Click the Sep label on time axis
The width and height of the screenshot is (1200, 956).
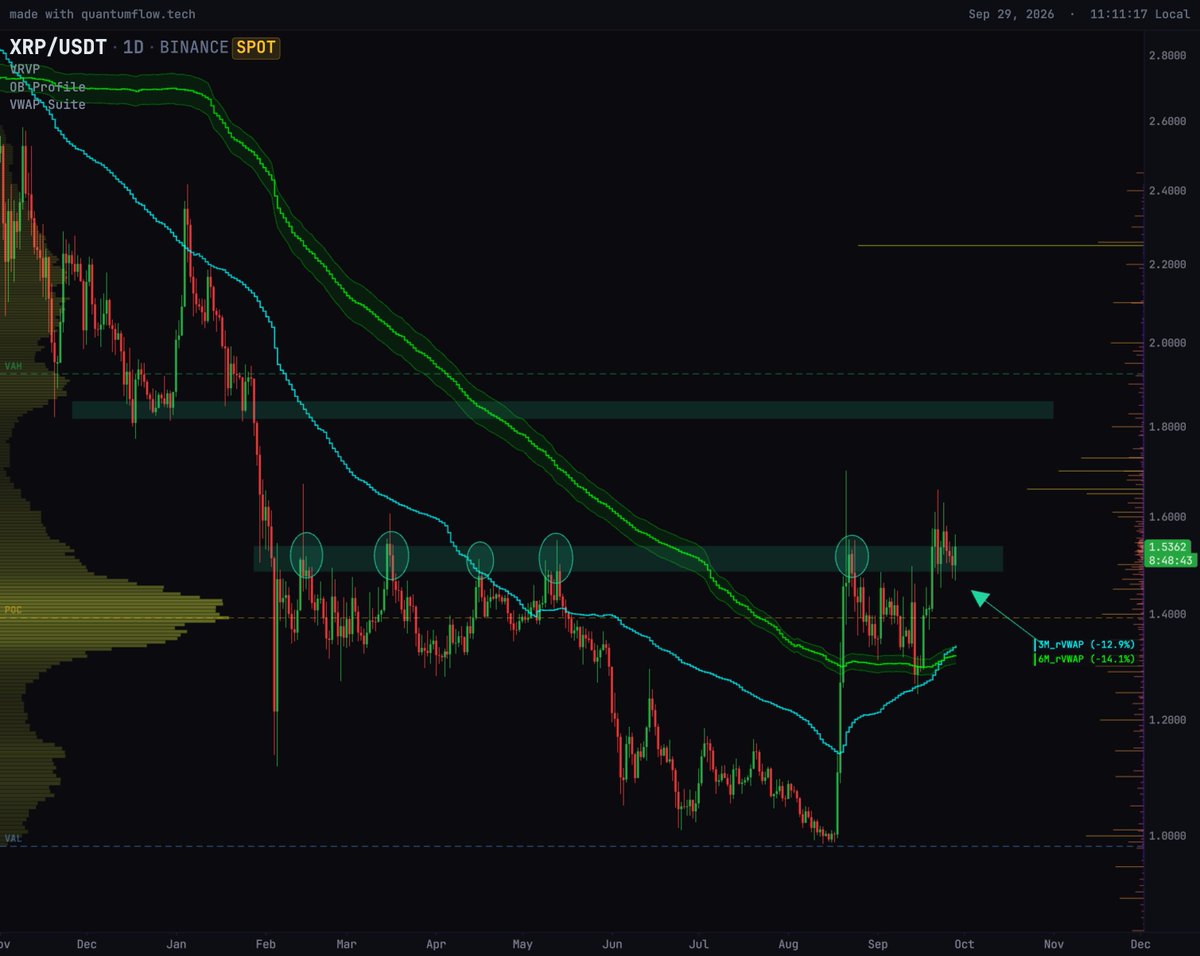click(x=878, y=944)
